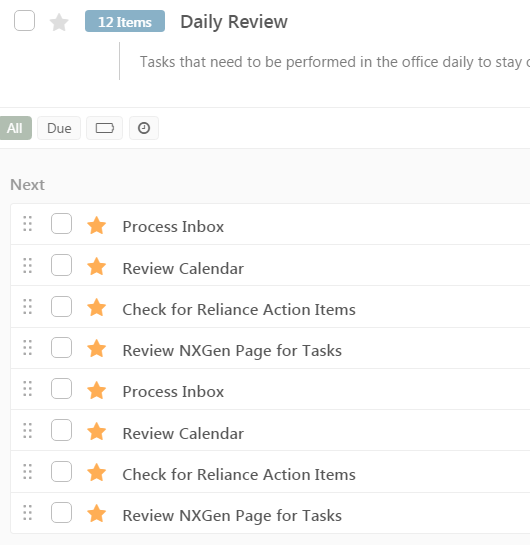
Task: Mark first Process Inbox task as complete
Action: [x=62, y=223]
